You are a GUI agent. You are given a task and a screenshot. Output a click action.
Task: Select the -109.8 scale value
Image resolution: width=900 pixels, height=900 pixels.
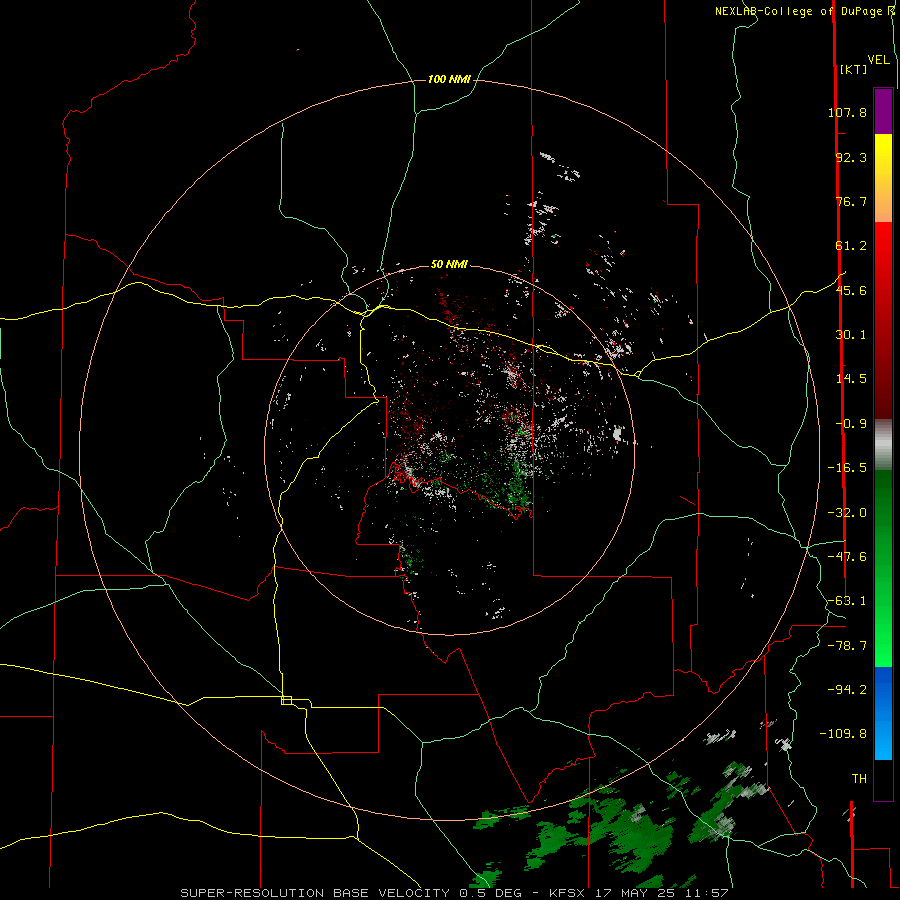point(843,734)
